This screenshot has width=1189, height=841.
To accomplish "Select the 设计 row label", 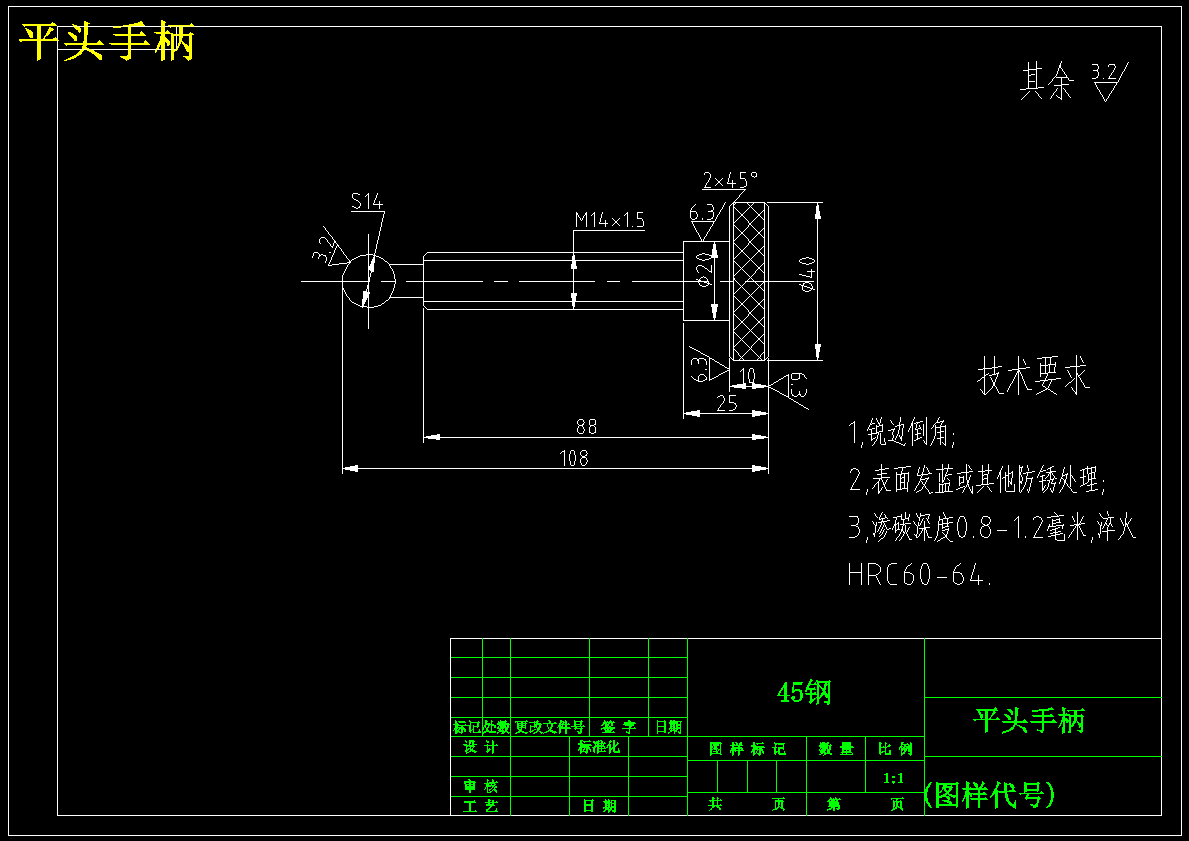I will pos(481,747).
